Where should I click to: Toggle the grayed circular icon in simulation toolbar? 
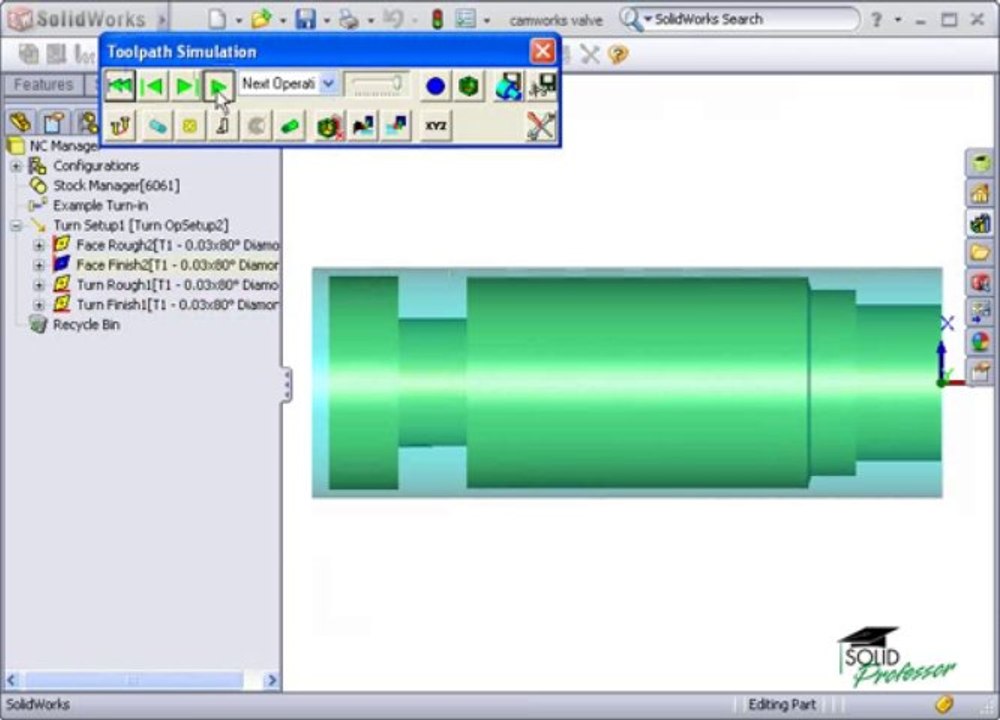(256, 126)
